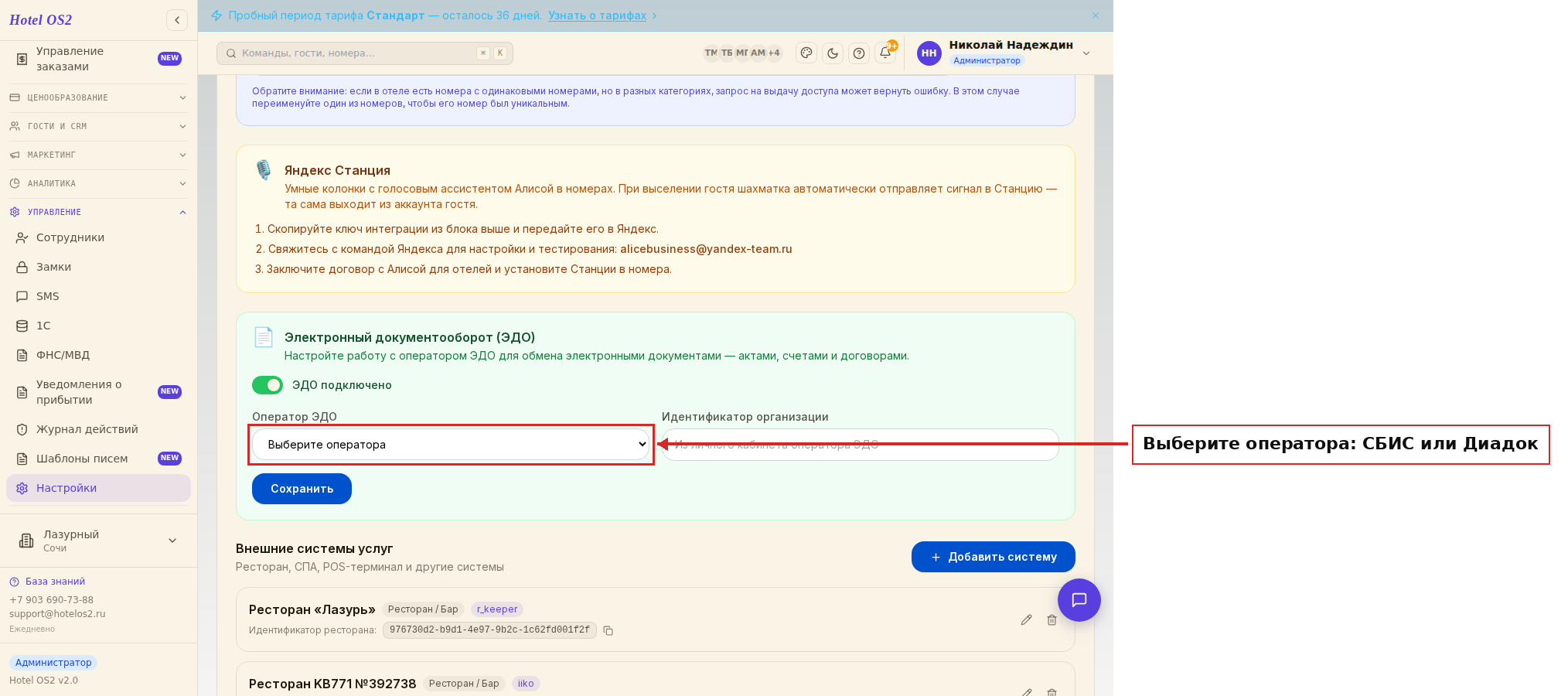Screen dimensions: 1568x696
Task: Open the color theme palette
Action: click(x=806, y=53)
